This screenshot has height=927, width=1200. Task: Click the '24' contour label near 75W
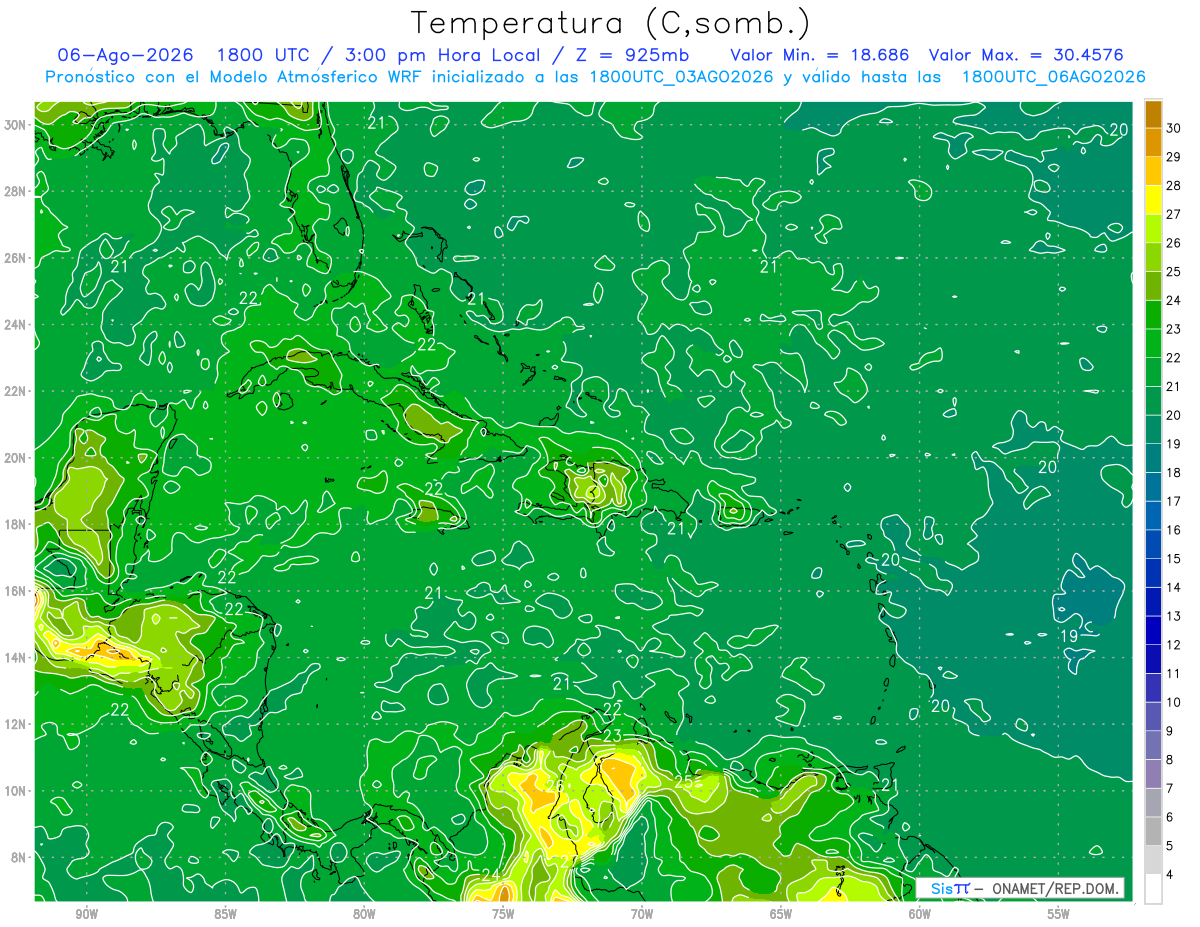pyautogui.click(x=490, y=875)
